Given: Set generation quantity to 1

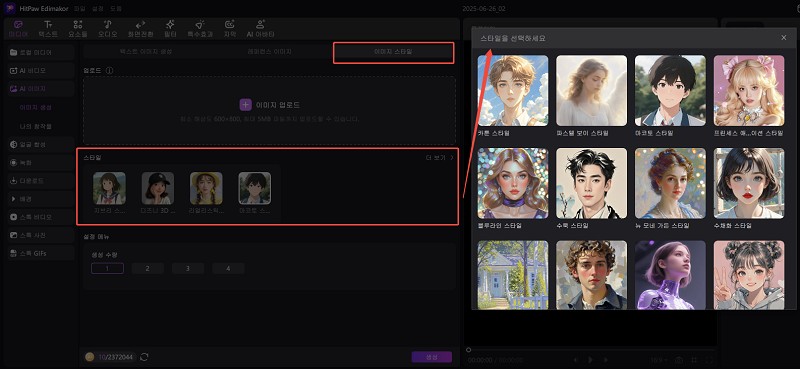Looking at the screenshot, I should 107,268.
